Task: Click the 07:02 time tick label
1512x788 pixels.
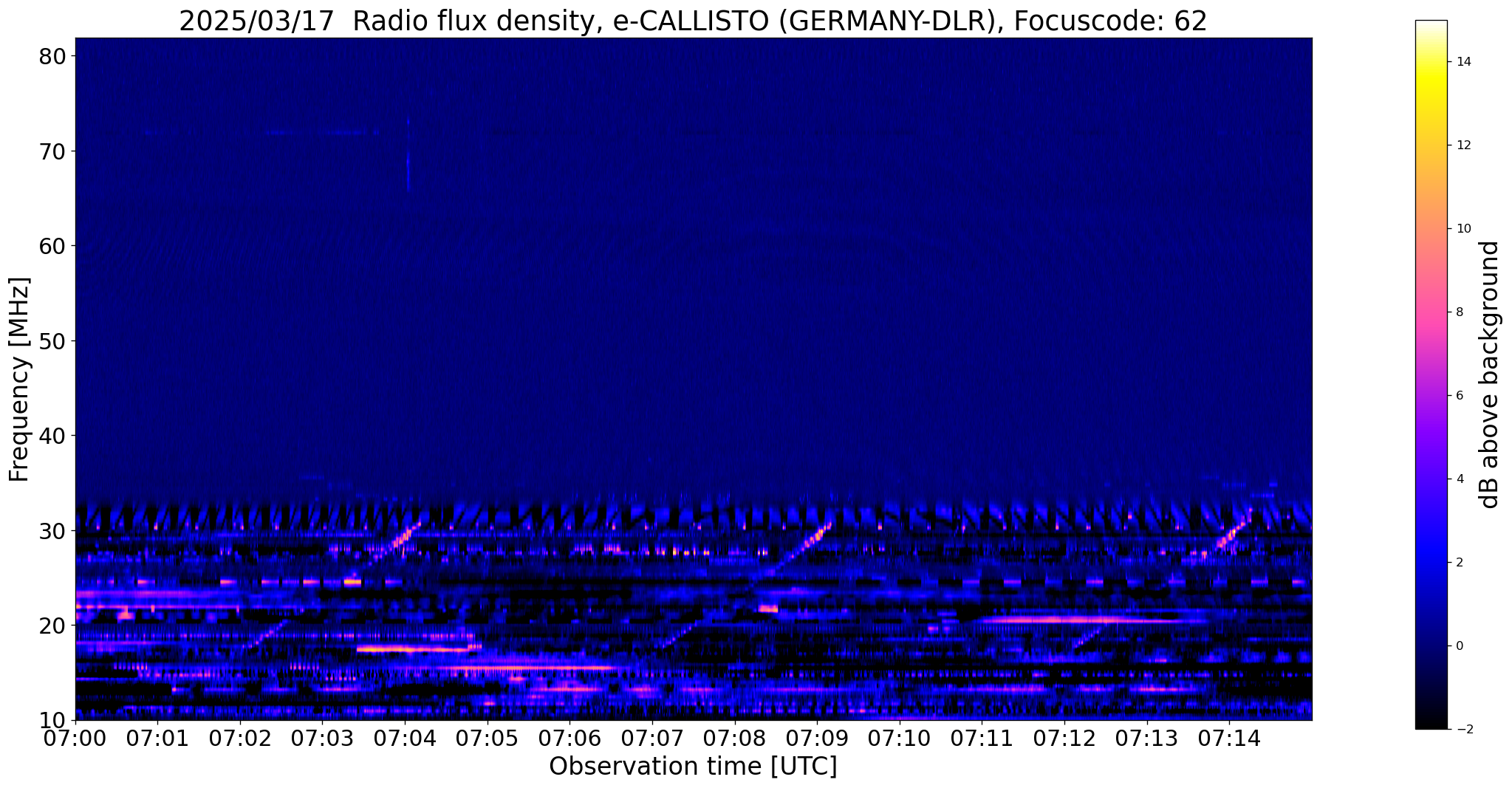Action: pos(240,738)
